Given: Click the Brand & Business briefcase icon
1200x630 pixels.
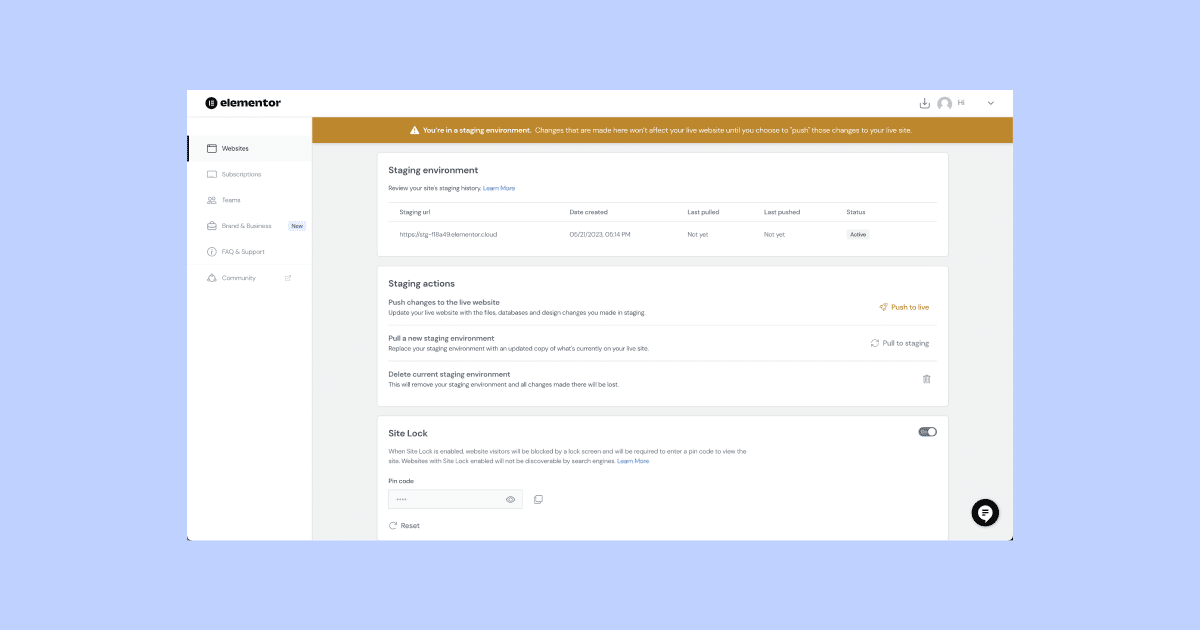Looking at the screenshot, I should click(x=211, y=225).
